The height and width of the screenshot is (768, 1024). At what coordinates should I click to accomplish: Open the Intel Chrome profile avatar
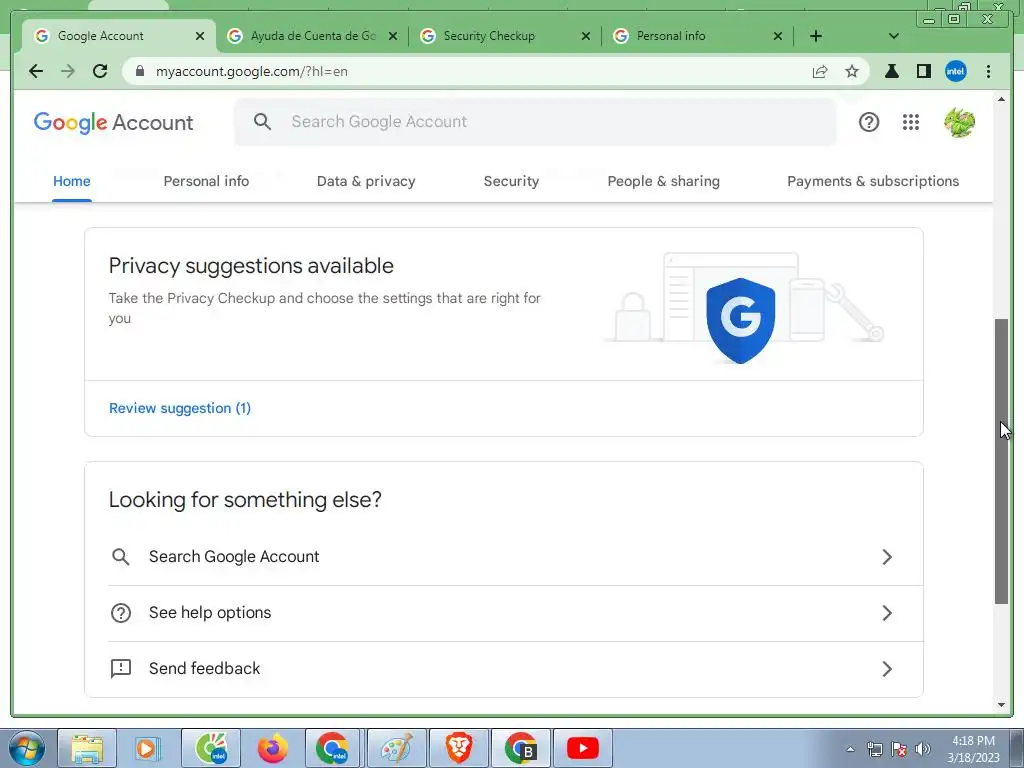(x=955, y=71)
